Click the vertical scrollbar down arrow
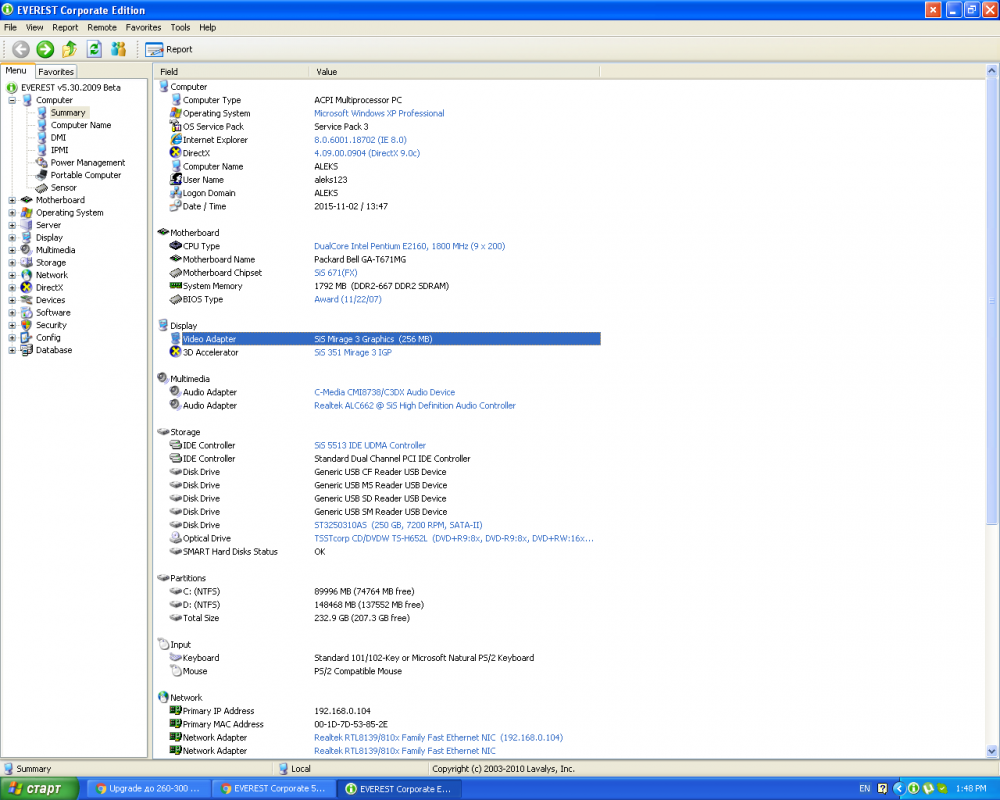This screenshot has height=800, width=1000. pos(992,752)
